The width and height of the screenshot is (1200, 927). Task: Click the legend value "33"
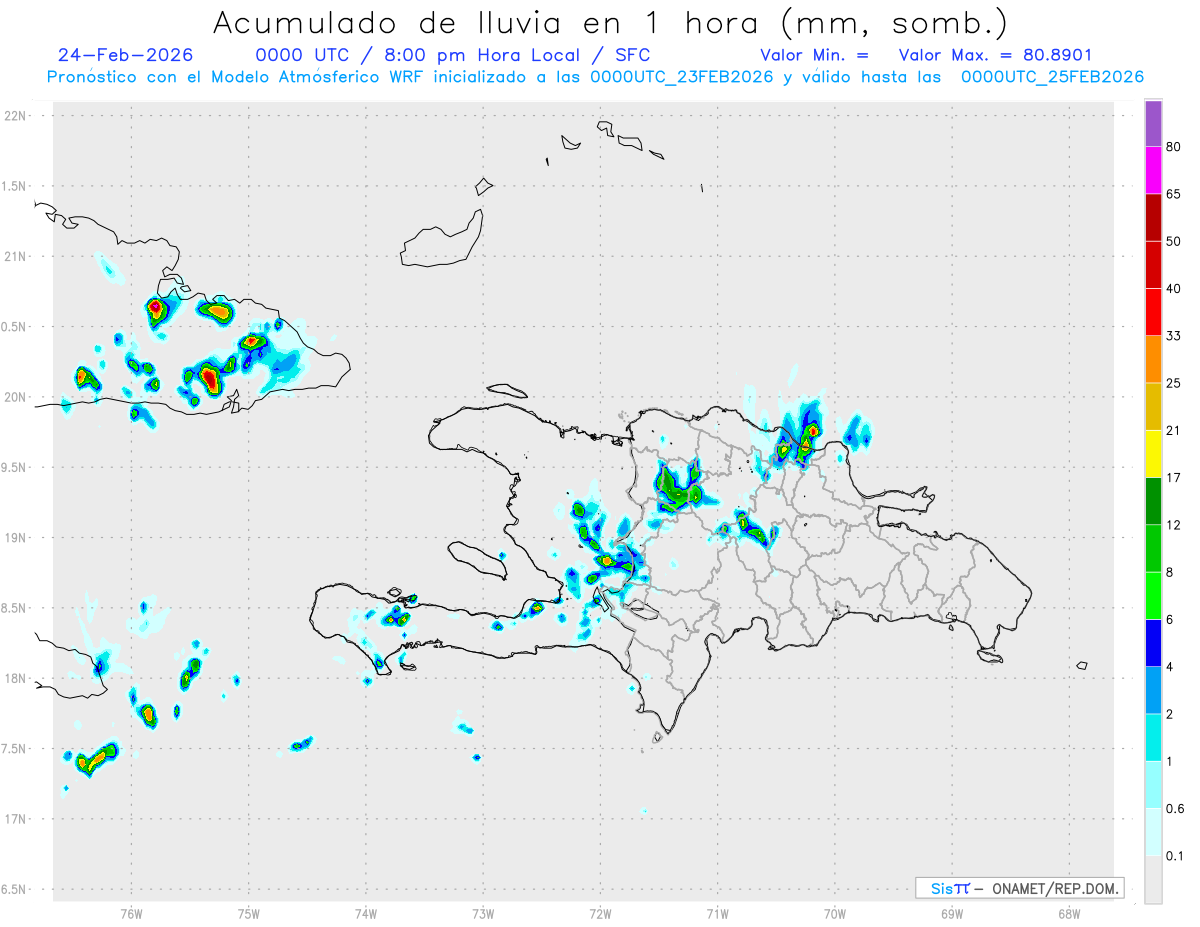pyautogui.click(x=1174, y=336)
